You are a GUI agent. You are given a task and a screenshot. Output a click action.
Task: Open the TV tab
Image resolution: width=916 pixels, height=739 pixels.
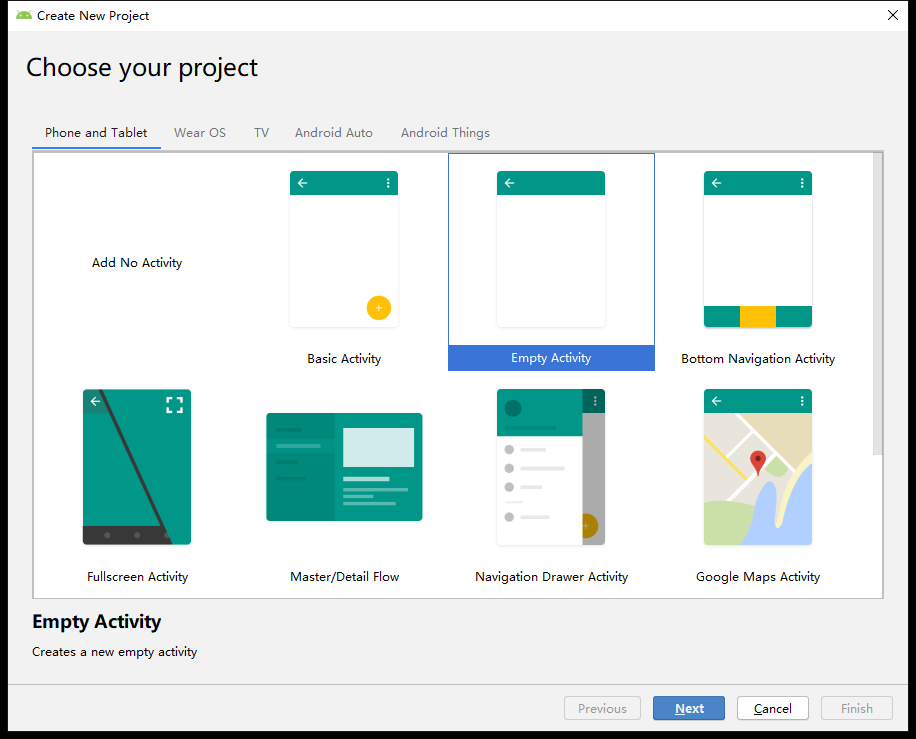click(x=261, y=133)
